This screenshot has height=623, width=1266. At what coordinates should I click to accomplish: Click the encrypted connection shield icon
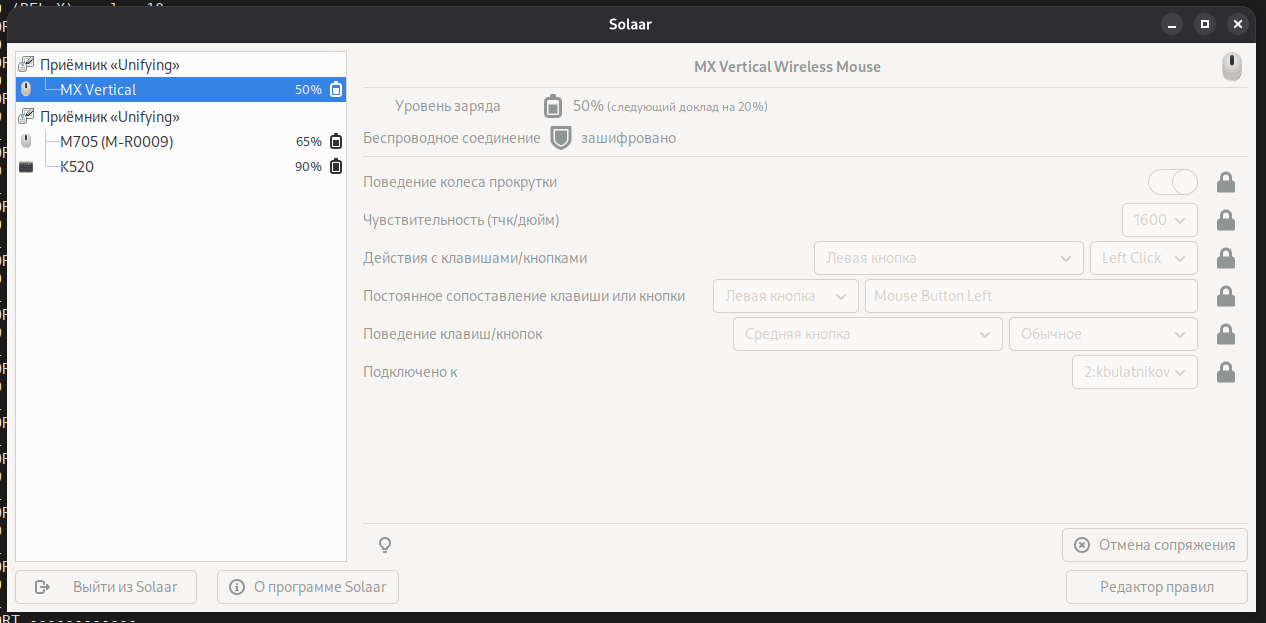click(x=561, y=138)
